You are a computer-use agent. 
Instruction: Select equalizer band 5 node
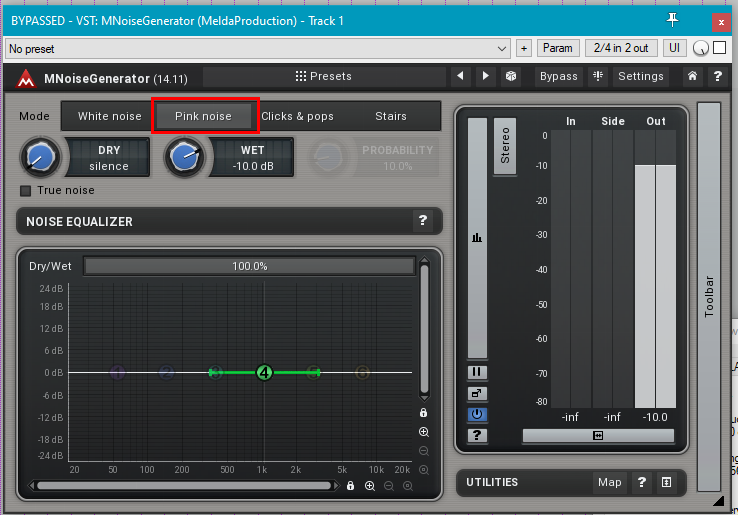point(313,372)
